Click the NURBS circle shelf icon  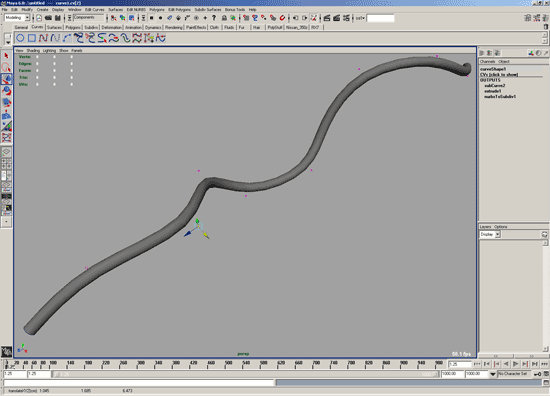click(x=20, y=38)
